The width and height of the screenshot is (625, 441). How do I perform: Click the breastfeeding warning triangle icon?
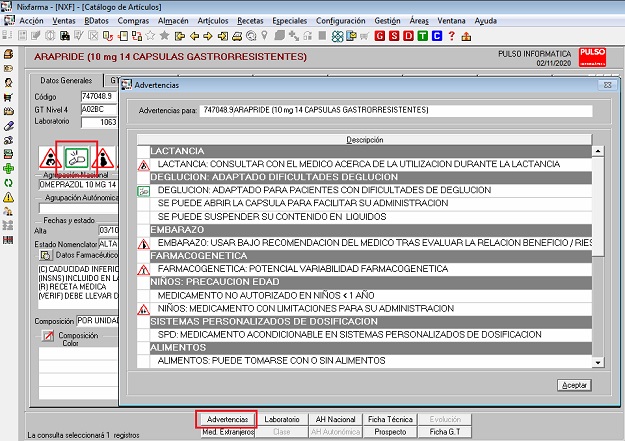50,158
